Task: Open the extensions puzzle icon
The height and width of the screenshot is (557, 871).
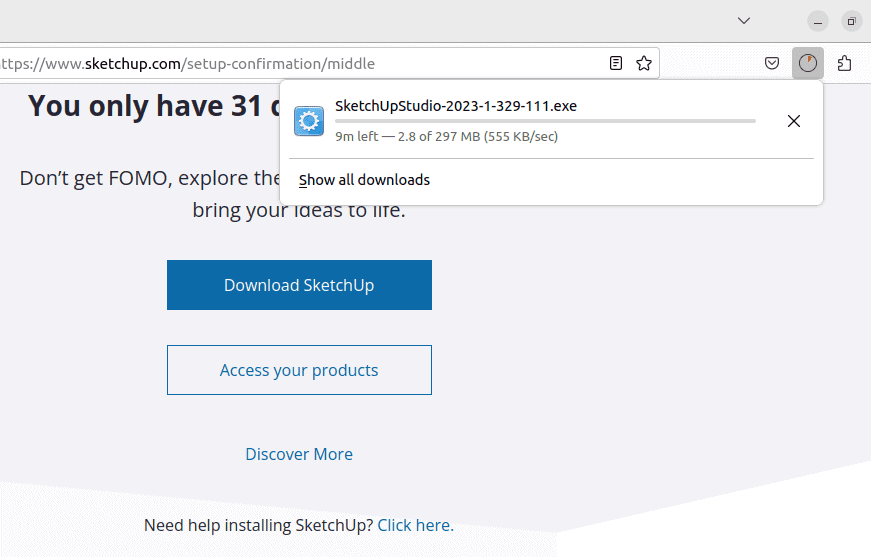Action: [x=844, y=63]
